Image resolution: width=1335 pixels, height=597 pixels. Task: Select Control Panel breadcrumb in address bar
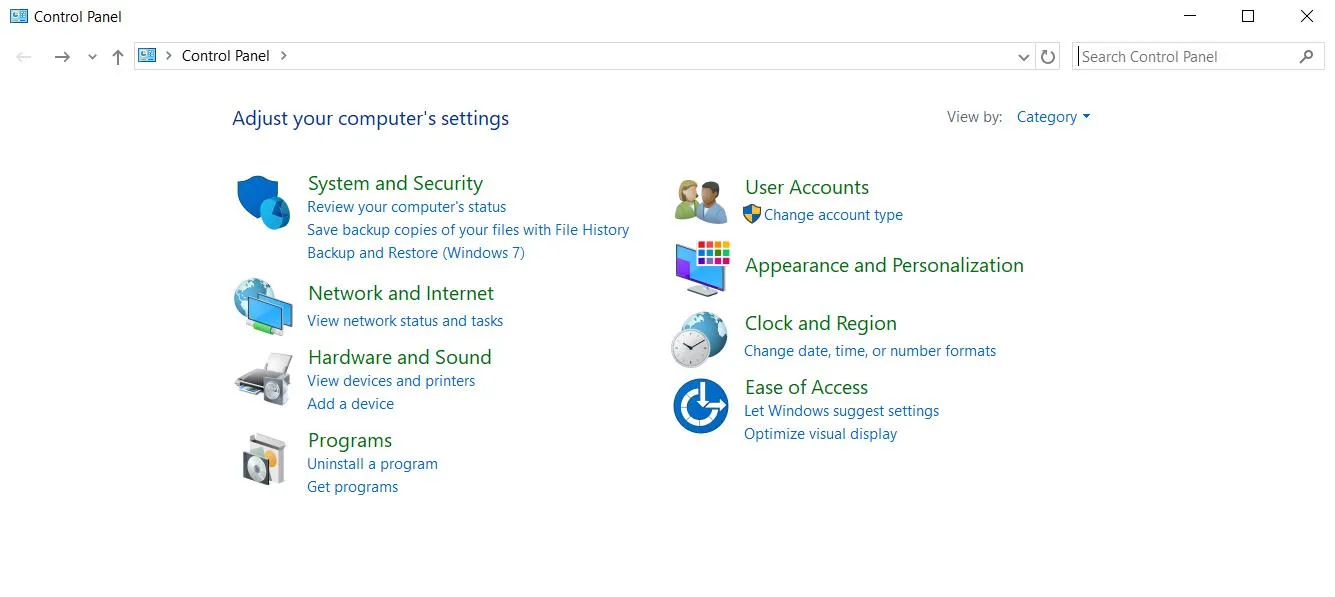pyautogui.click(x=225, y=56)
